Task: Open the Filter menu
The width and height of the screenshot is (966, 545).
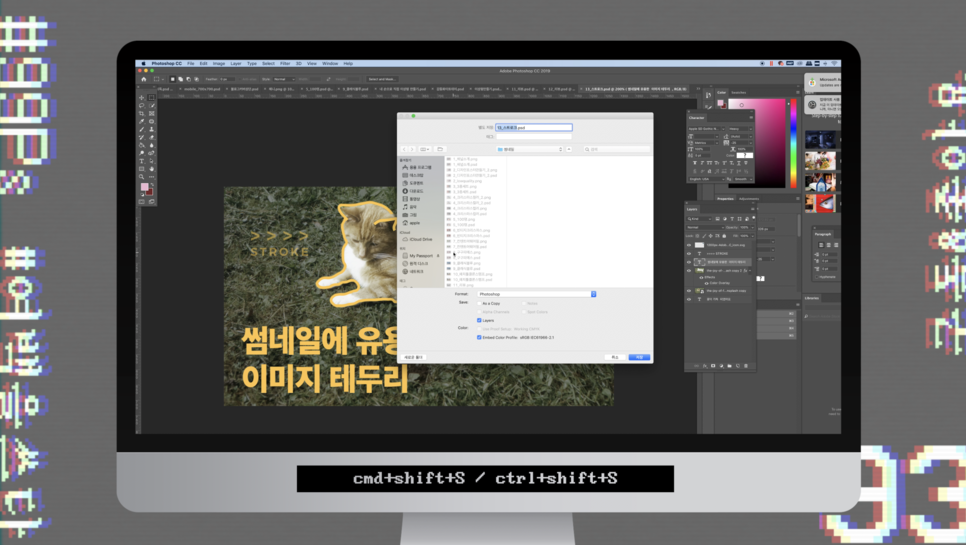Action: coord(285,63)
